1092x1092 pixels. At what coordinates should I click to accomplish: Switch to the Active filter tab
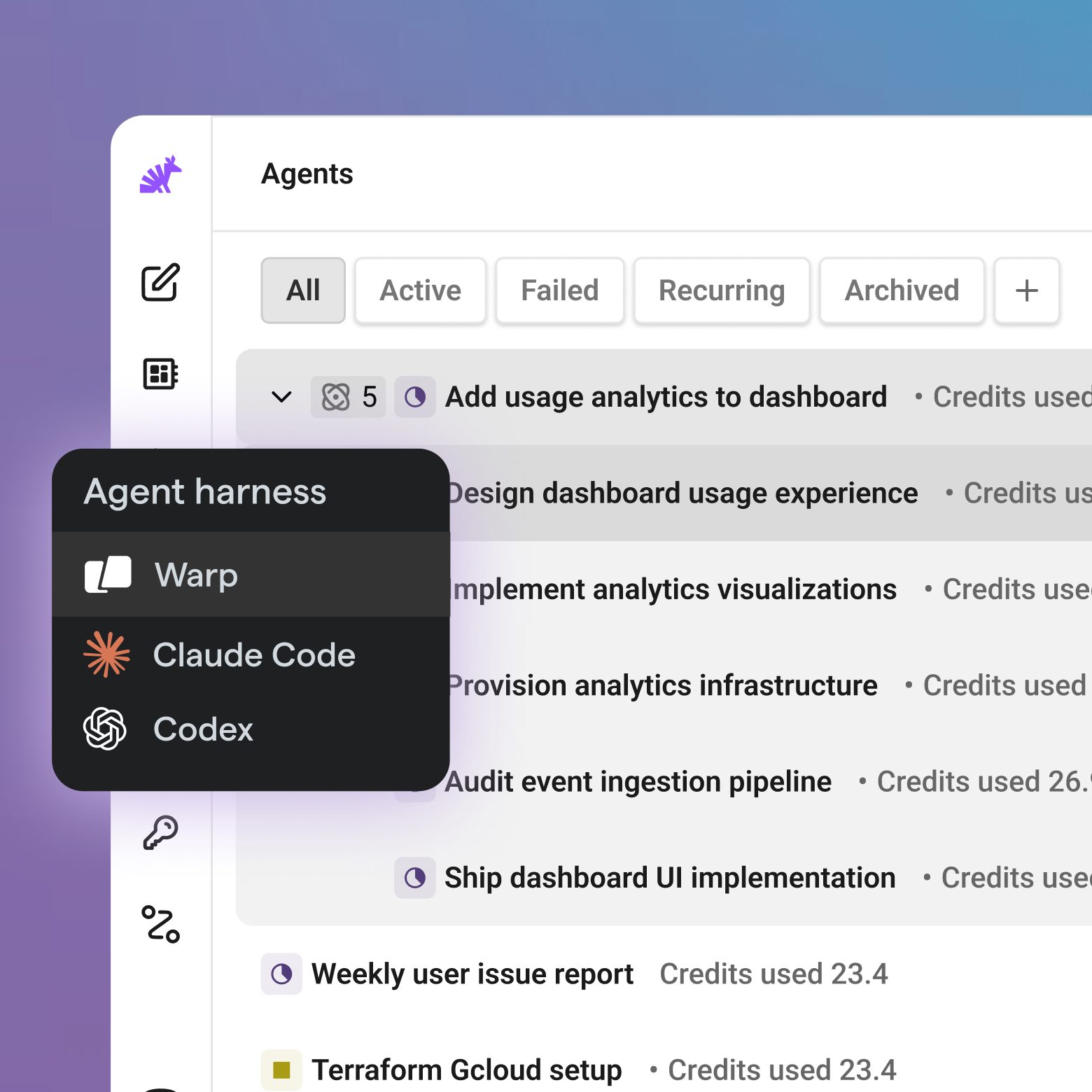tap(420, 290)
